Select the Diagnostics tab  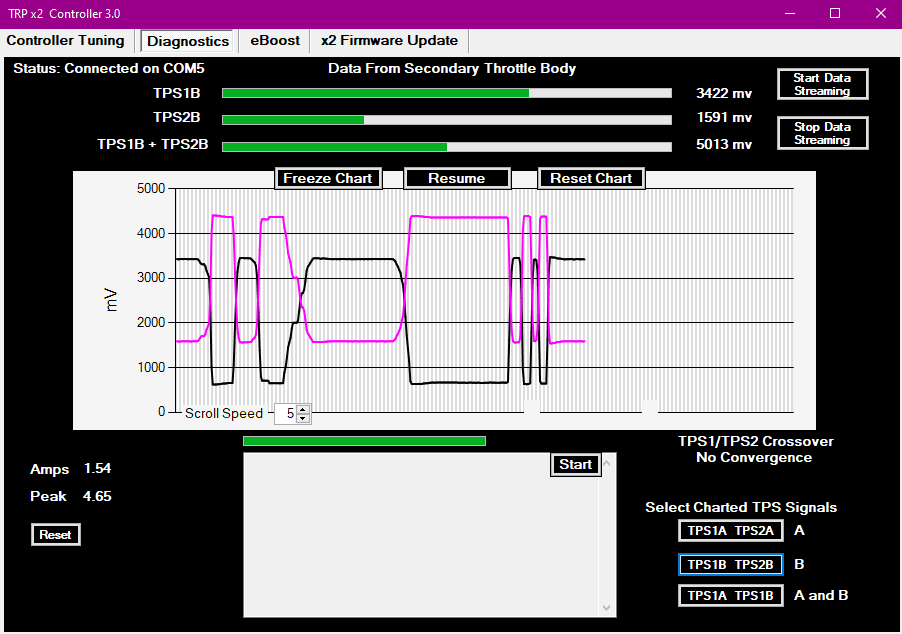pyautogui.click(x=188, y=41)
